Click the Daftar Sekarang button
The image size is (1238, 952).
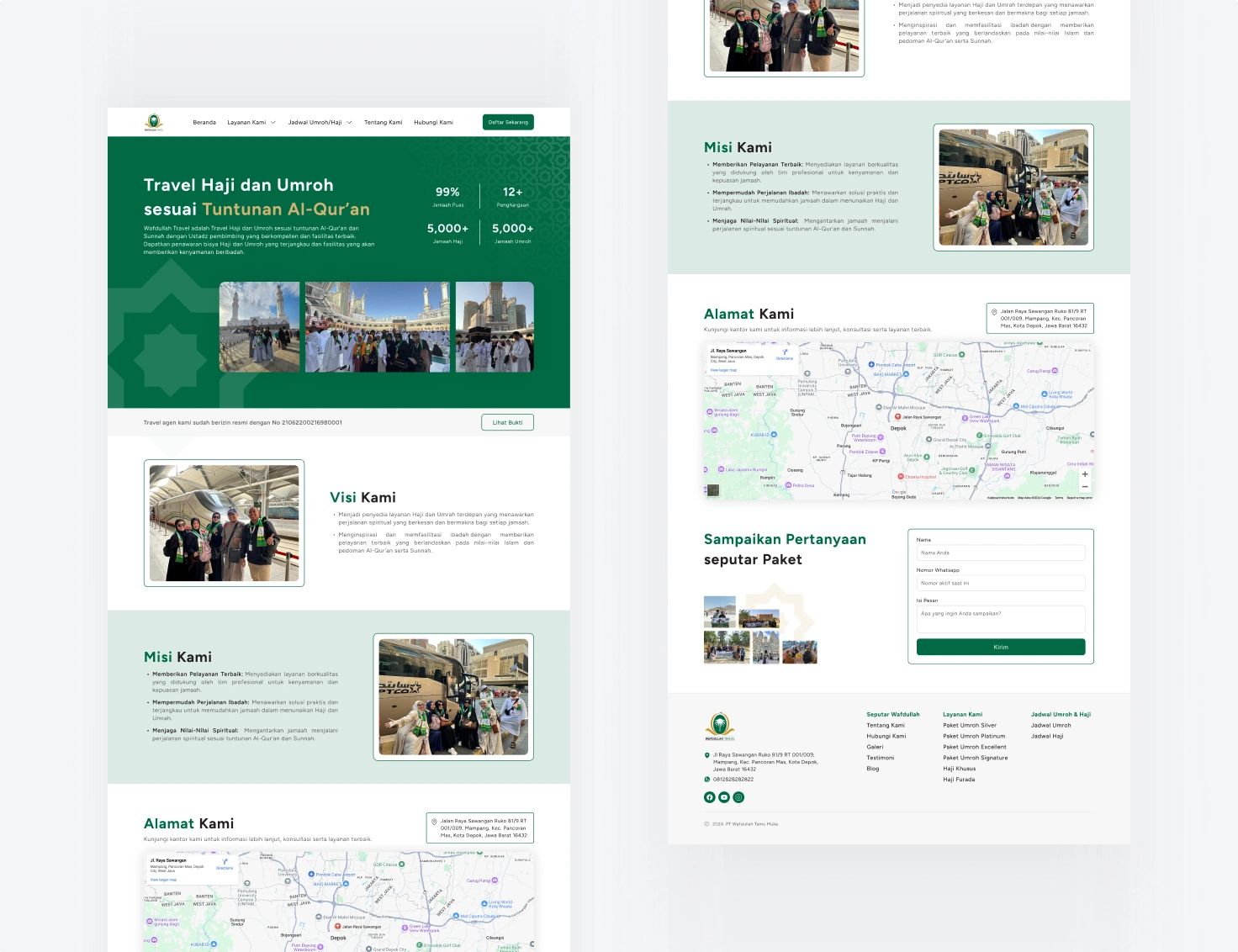point(508,122)
